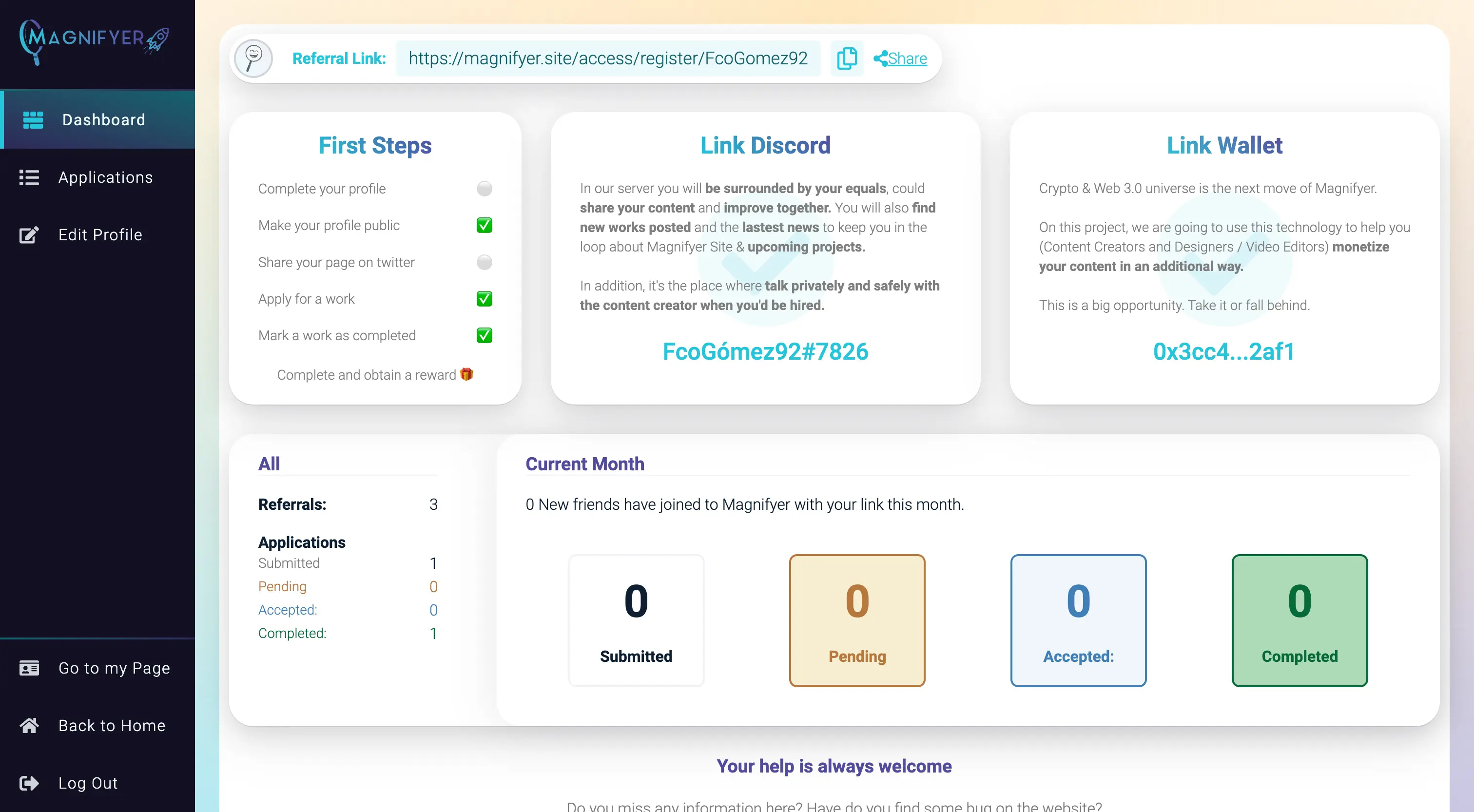The height and width of the screenshot is (812, 1474).
Task: Click the Edit Profile pencil icon
Action: click(29, 234)
